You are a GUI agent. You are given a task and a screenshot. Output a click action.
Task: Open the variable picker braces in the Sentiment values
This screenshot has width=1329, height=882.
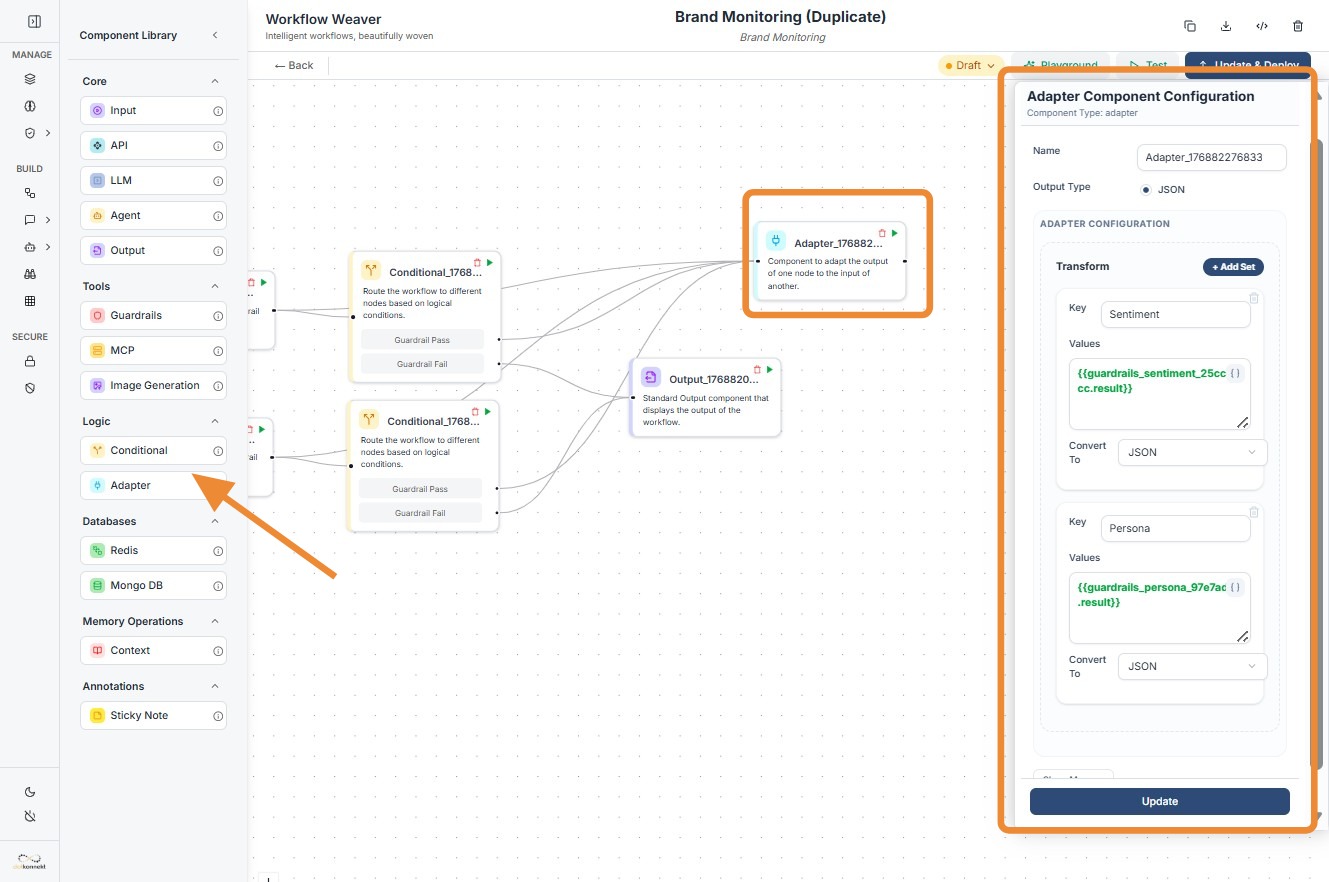coord(1236,373)
